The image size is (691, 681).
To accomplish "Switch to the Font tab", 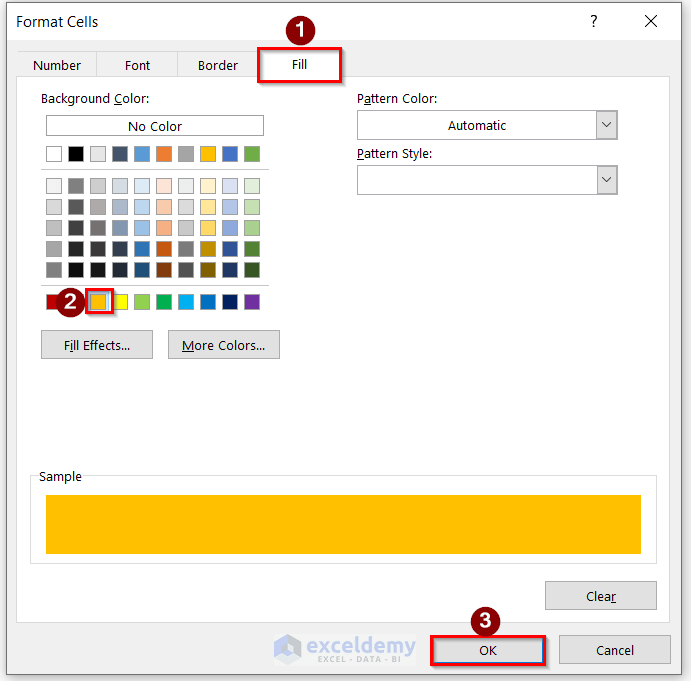I will (x=137, y=65).
